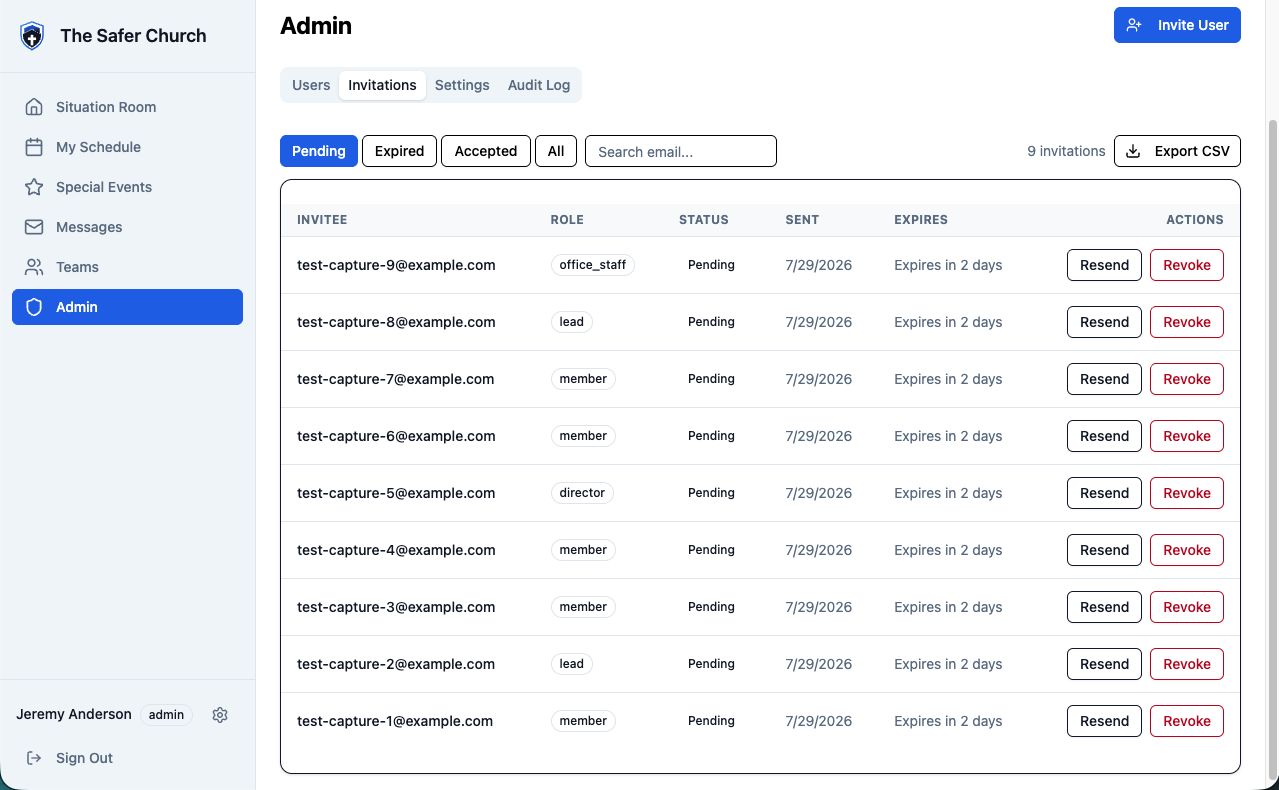Click the Messages envelope icon
This screenshot has width=1279, height=790.
[34, 227]
